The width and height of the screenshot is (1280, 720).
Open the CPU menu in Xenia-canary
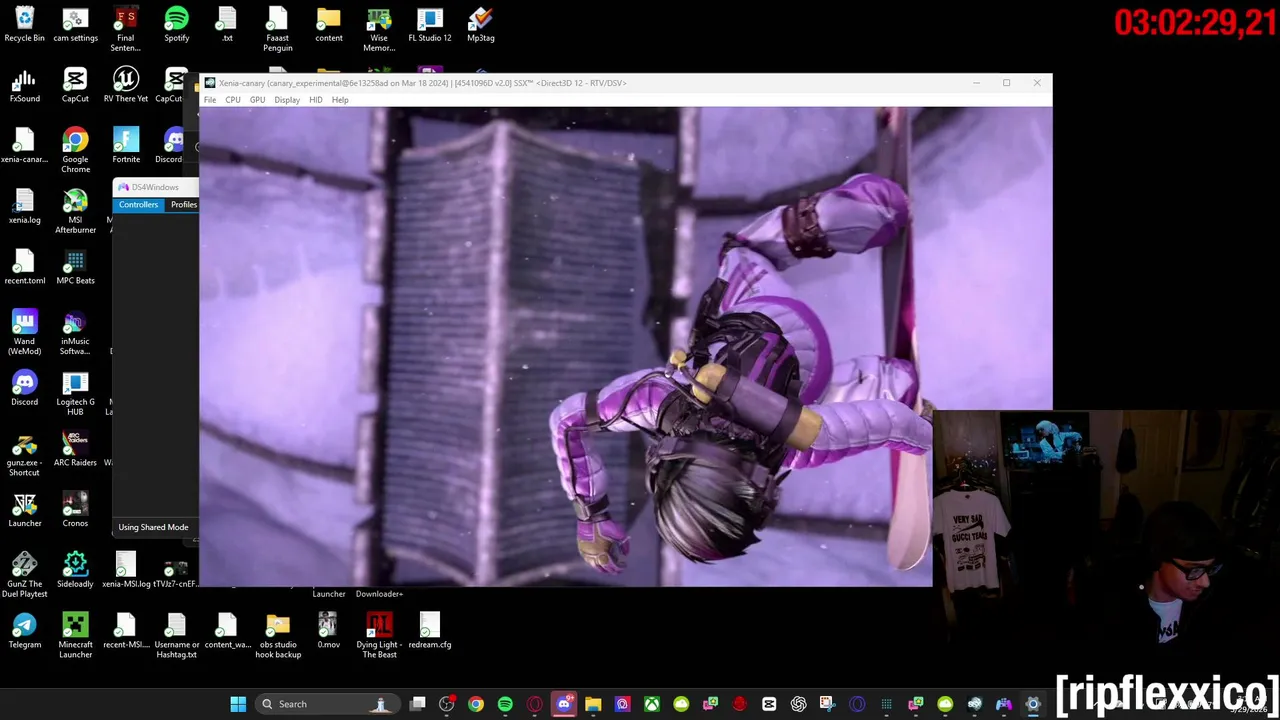click(x=233, y=100)
